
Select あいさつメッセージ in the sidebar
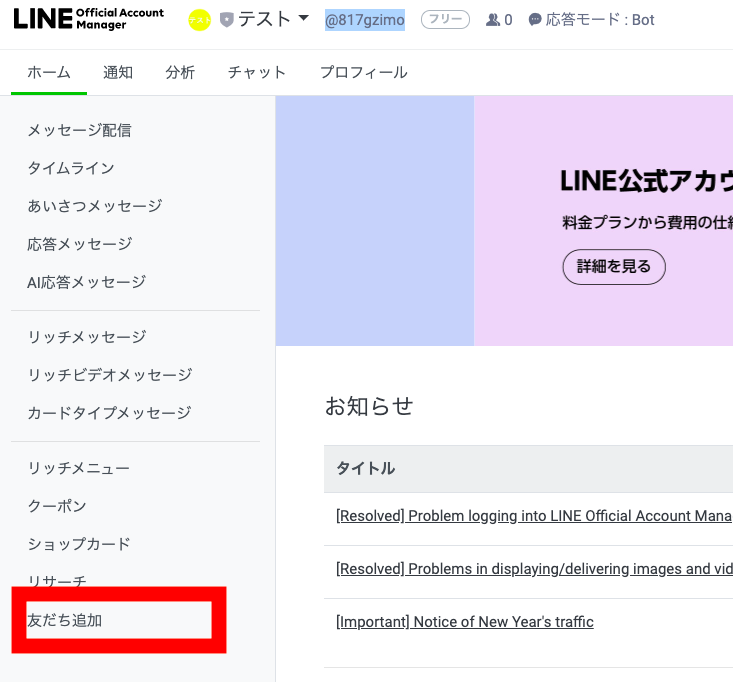pyautogui.click(x=95, y=206)
